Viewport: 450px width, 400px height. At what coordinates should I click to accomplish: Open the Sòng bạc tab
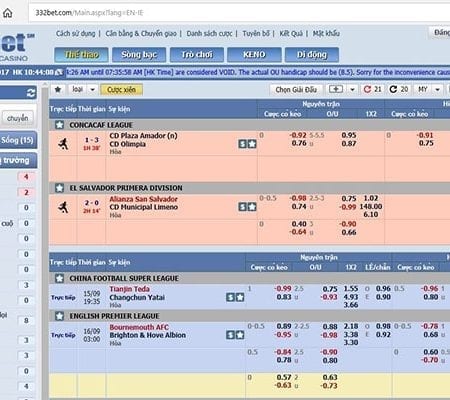139,55
